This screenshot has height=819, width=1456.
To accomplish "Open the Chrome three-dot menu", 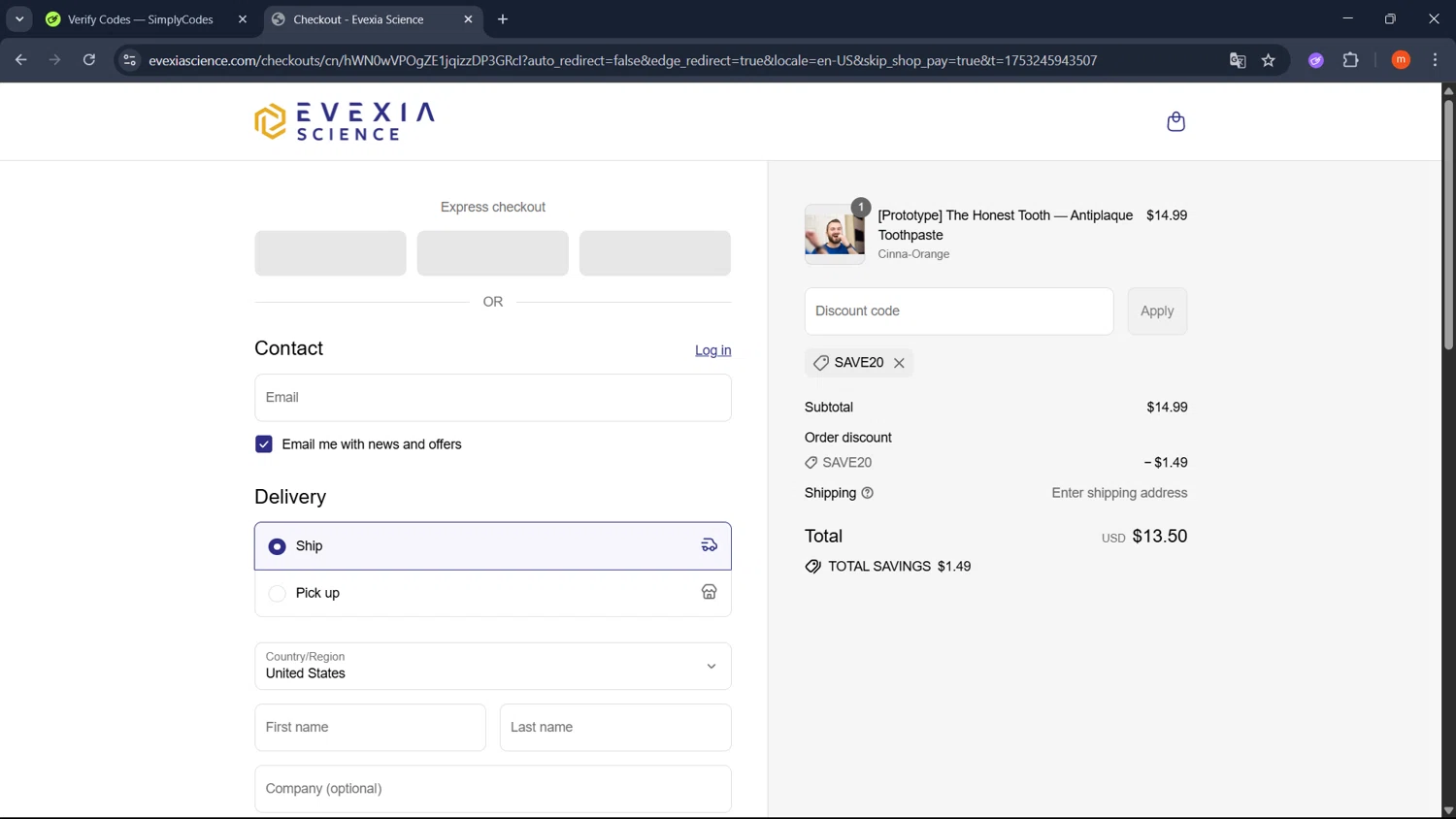I will pos(1435,60).
